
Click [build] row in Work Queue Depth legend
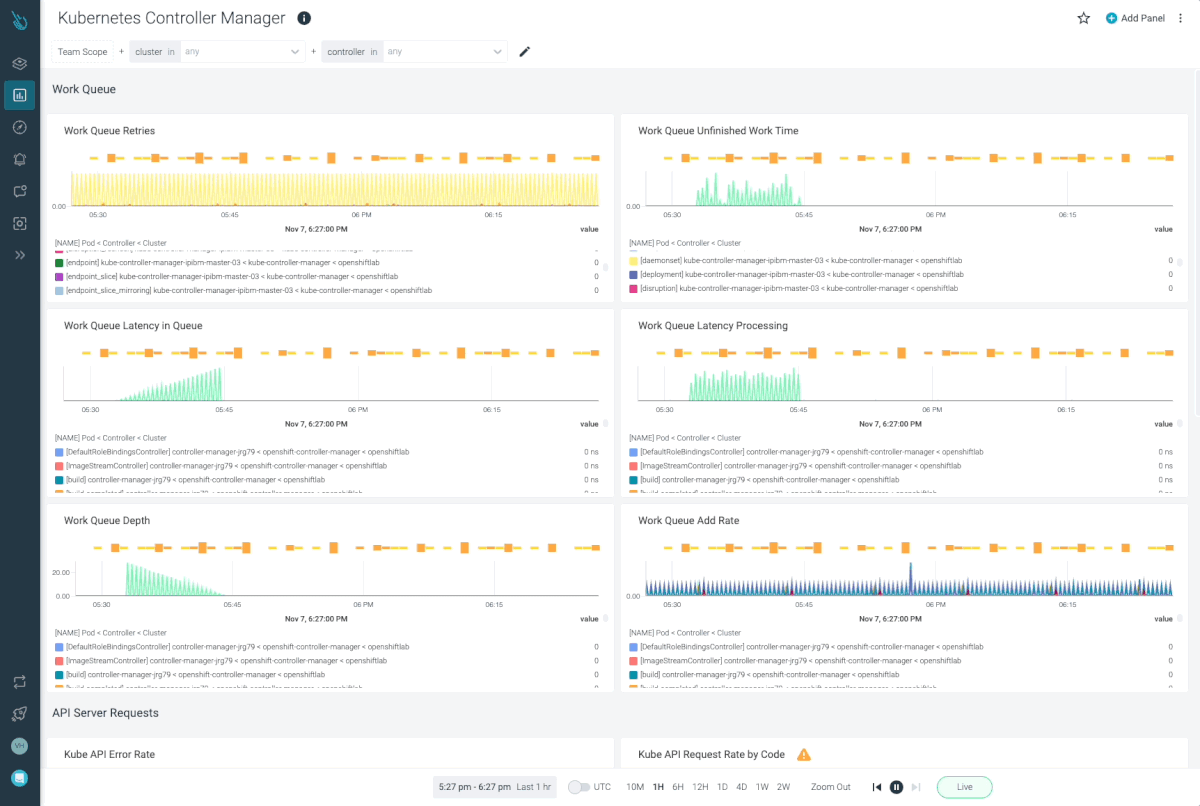pos(327,675)
